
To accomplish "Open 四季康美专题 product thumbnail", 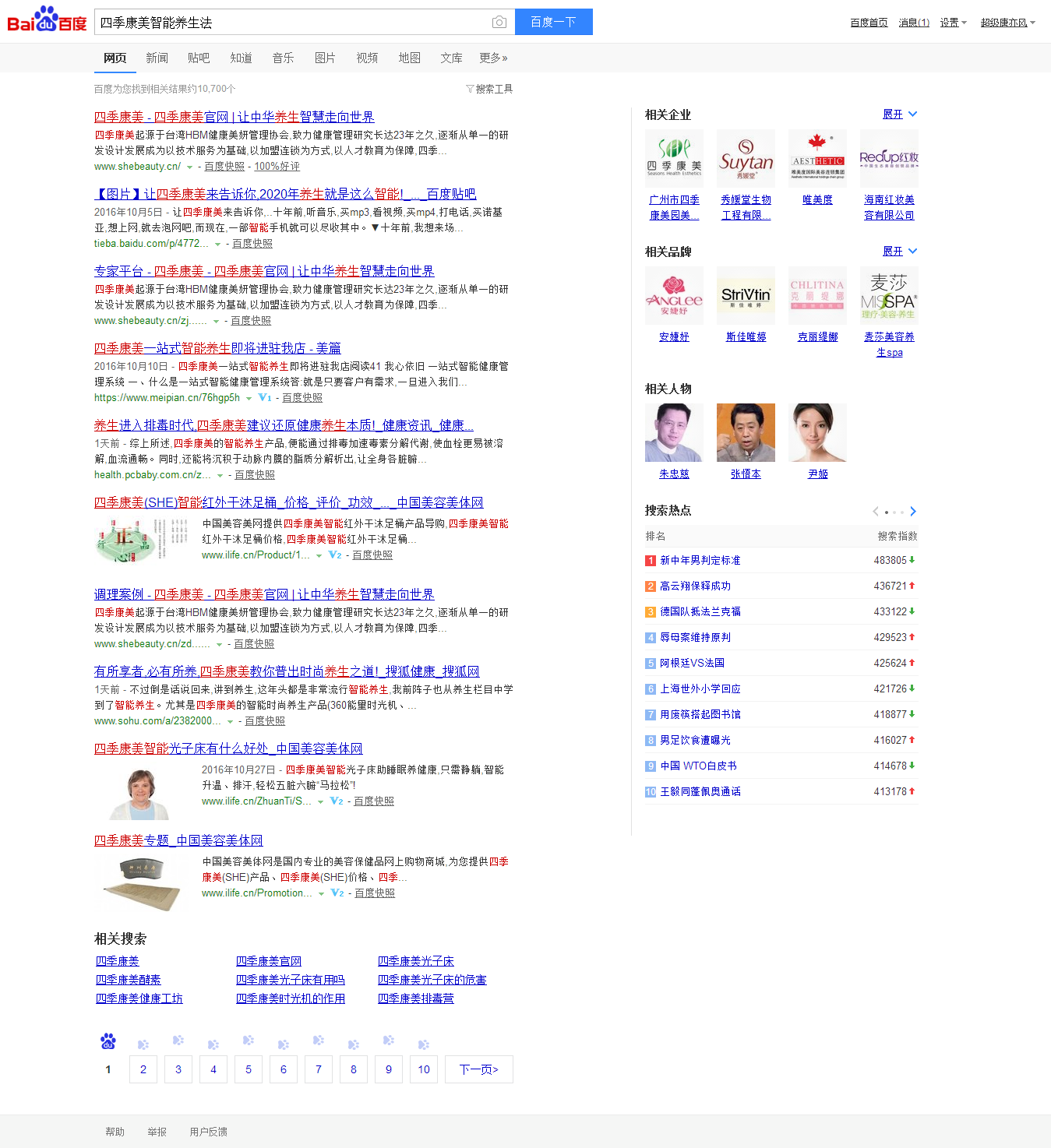I will [x=141, y=884].
